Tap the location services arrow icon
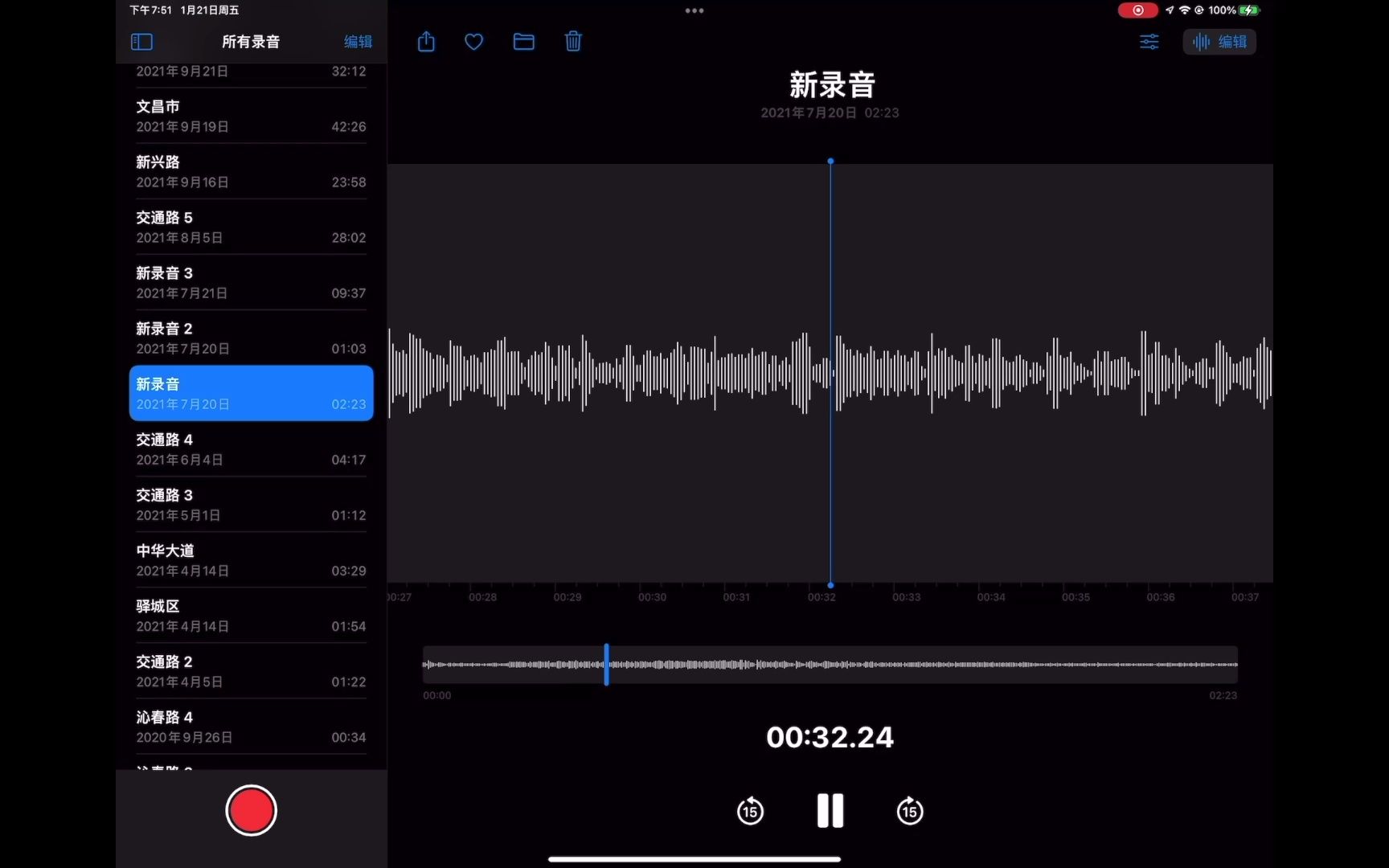 click(x=1169, y=10)
